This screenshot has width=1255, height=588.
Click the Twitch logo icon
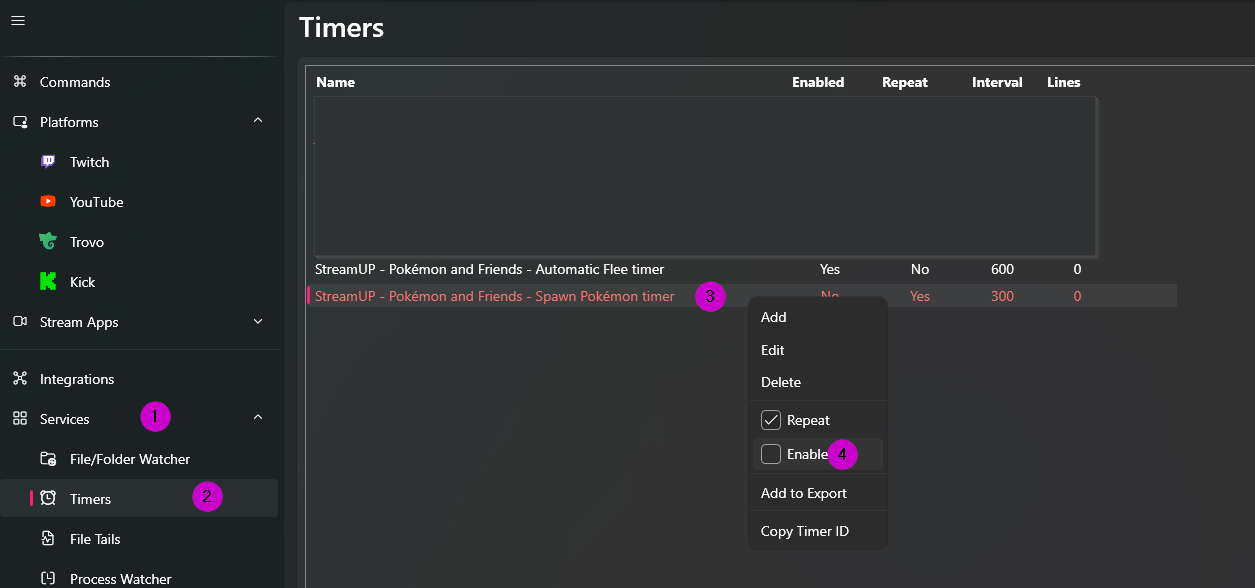(48, 162)
